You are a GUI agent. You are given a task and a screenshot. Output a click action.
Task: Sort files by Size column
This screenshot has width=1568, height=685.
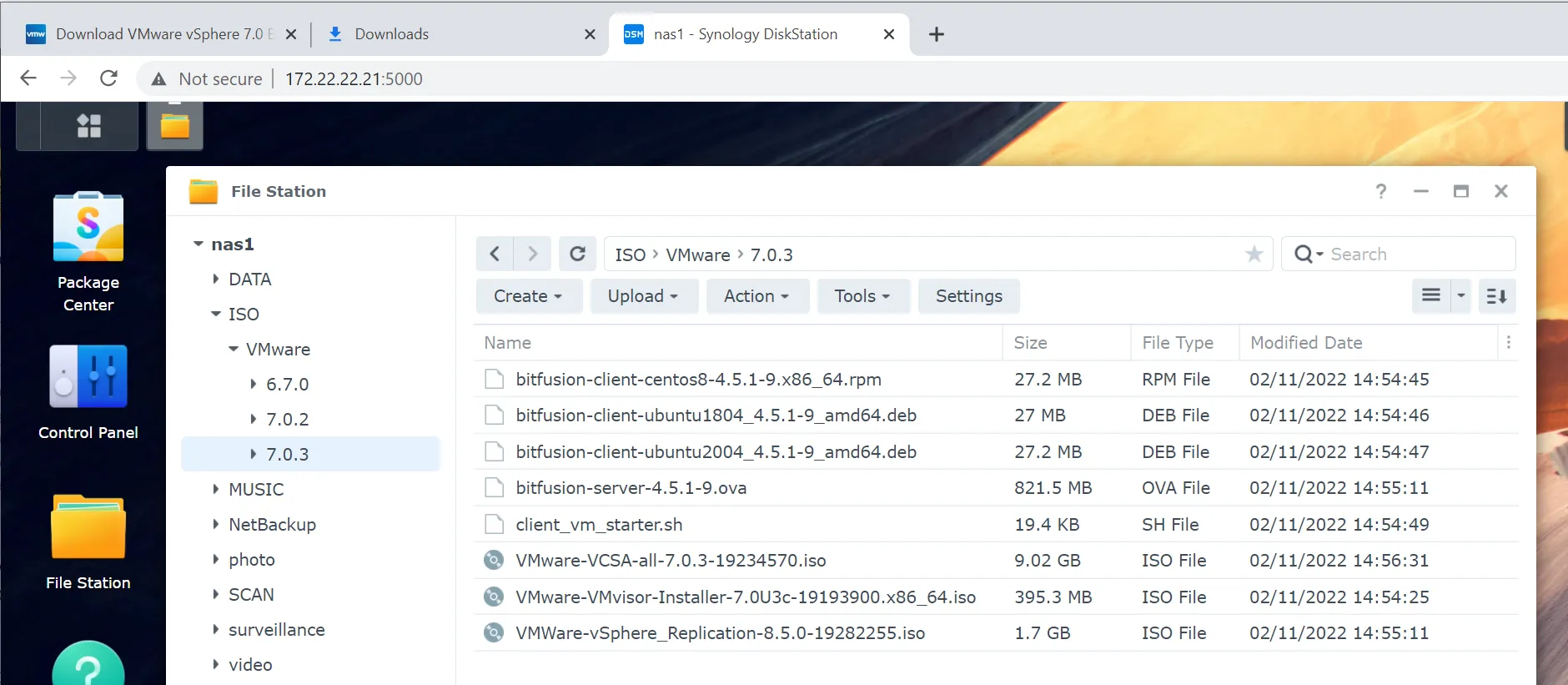click(x=1067, y=342)
